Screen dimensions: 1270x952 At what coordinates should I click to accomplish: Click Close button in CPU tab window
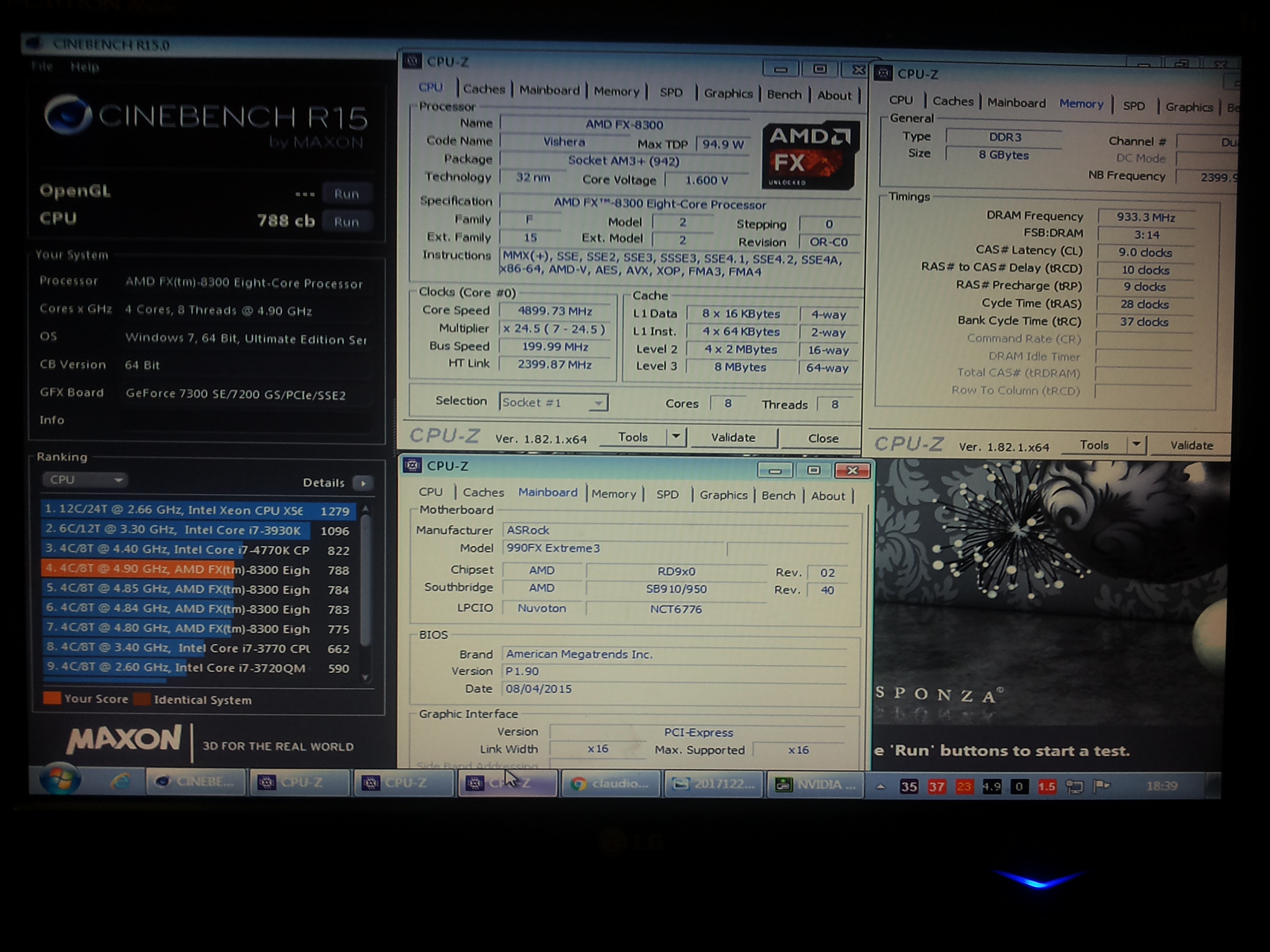[x=823, y=438]
